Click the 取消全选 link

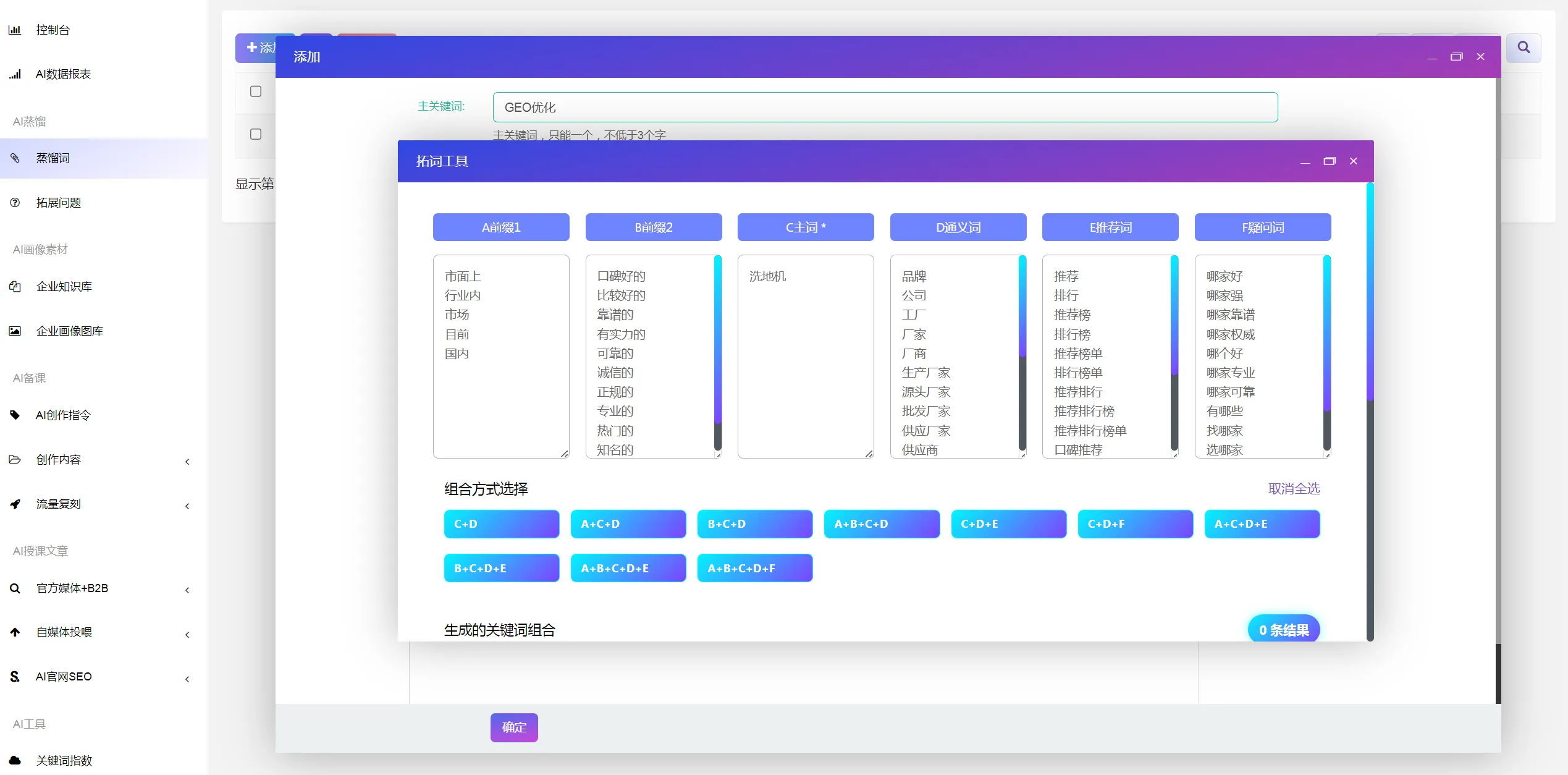[1294, 489]
